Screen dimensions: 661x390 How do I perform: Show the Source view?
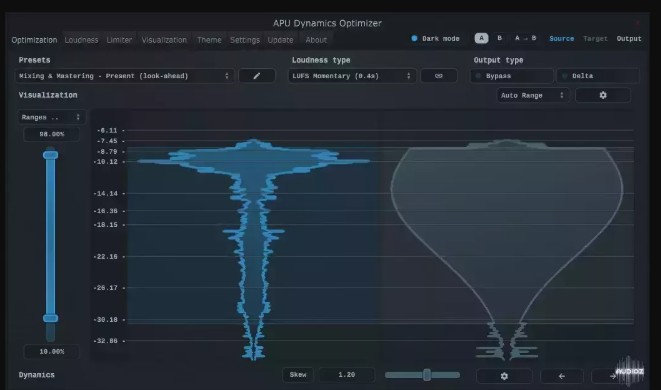point(562,38)
